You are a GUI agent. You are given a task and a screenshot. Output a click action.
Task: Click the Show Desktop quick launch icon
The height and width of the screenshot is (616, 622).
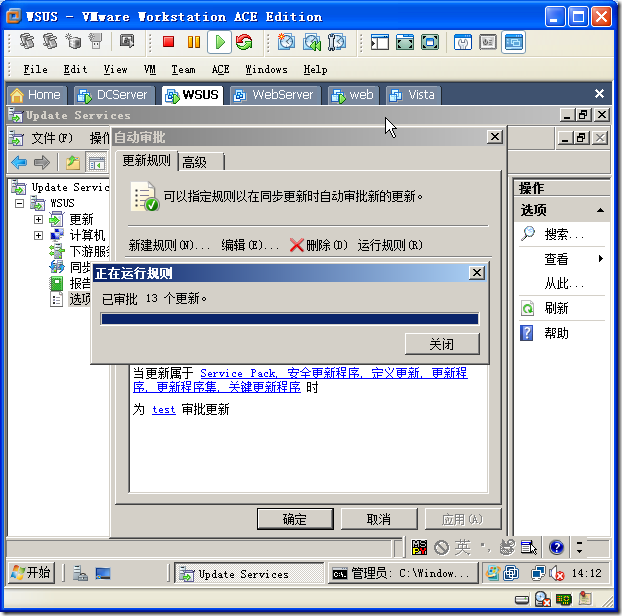pyautogui.click(x=103, y=574)
